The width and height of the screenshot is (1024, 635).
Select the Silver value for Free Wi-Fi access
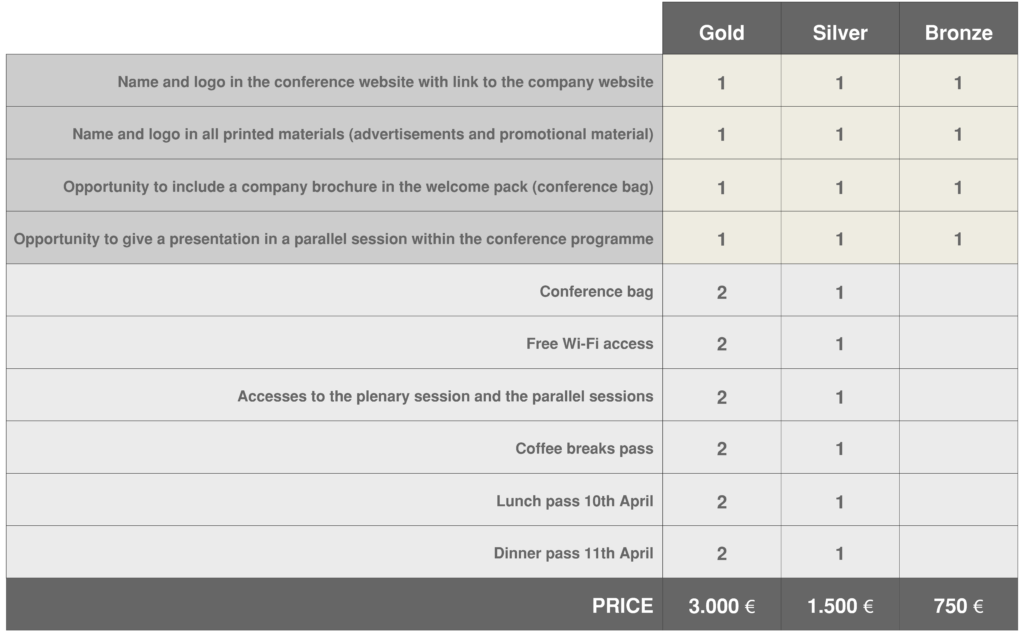(x=839, y=344)
